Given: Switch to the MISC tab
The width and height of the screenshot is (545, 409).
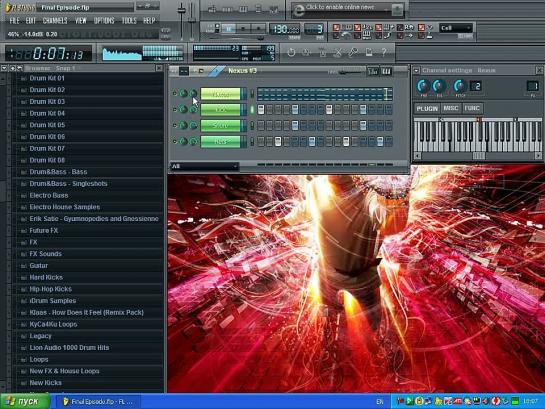Looking at the screenshot, I should pos(451,108).
